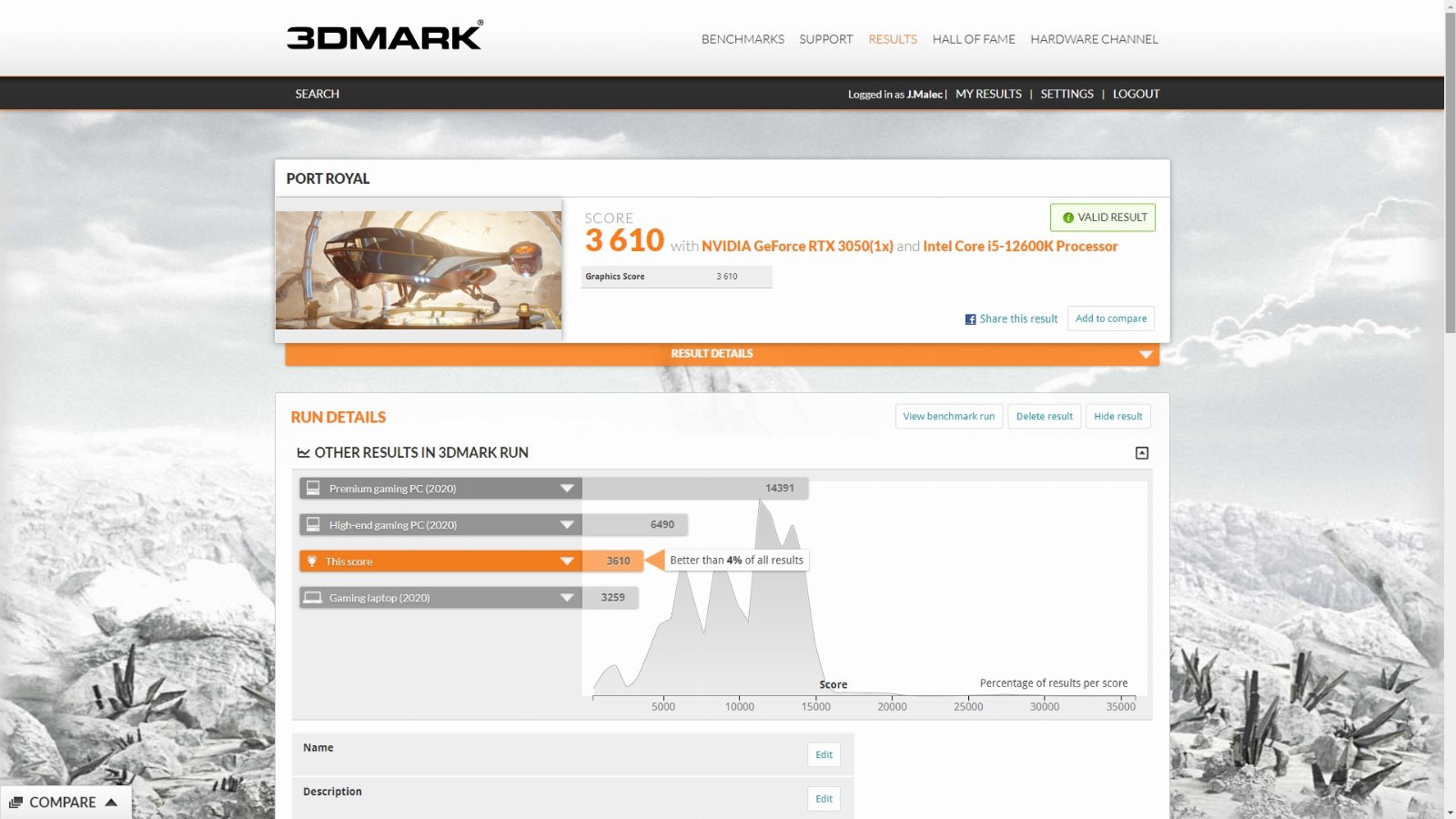The width and height of the screenshot is (1456, 819).
Task: Click the green valid result info icon
Action: pos(1068,217)
